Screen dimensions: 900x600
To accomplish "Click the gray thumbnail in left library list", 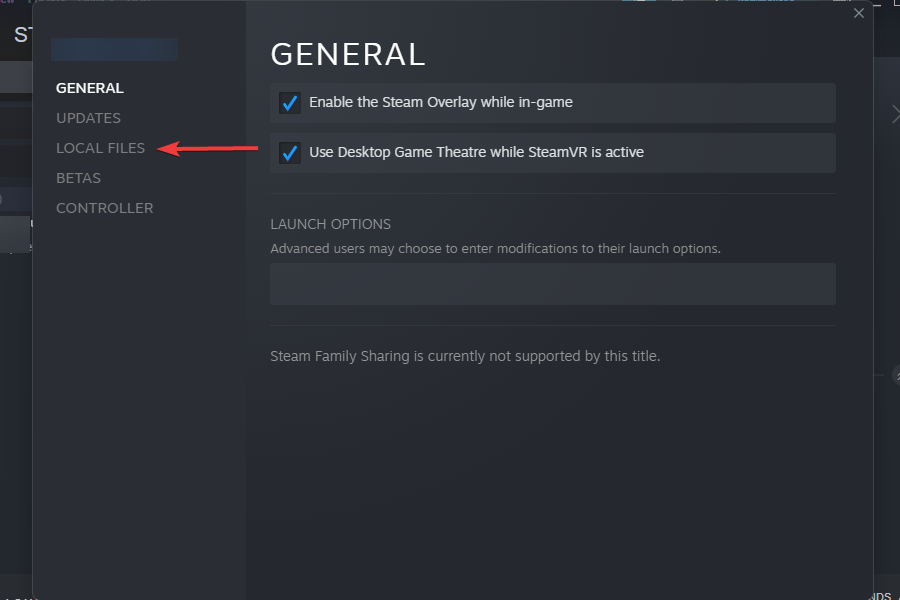I will coord(15,234).
